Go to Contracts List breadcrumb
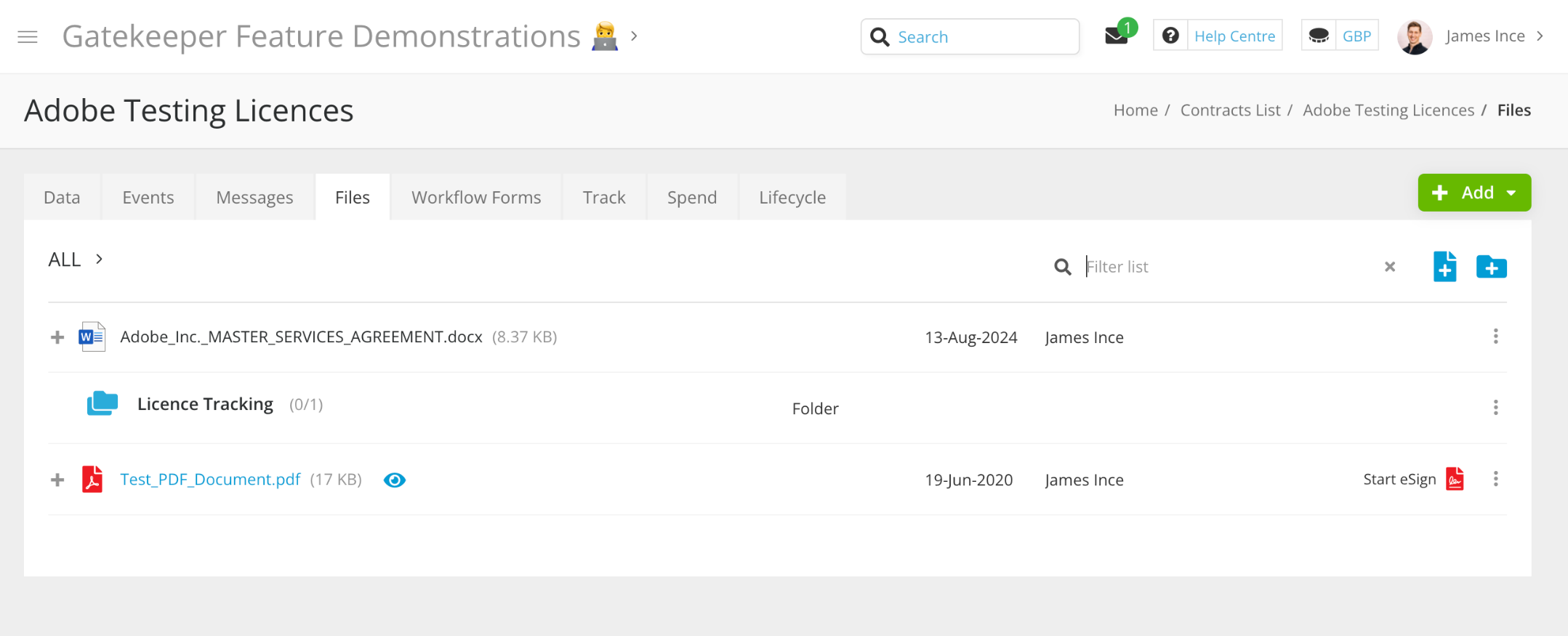The width and height of the screenshot is (1568, 636). [1230, 110]
